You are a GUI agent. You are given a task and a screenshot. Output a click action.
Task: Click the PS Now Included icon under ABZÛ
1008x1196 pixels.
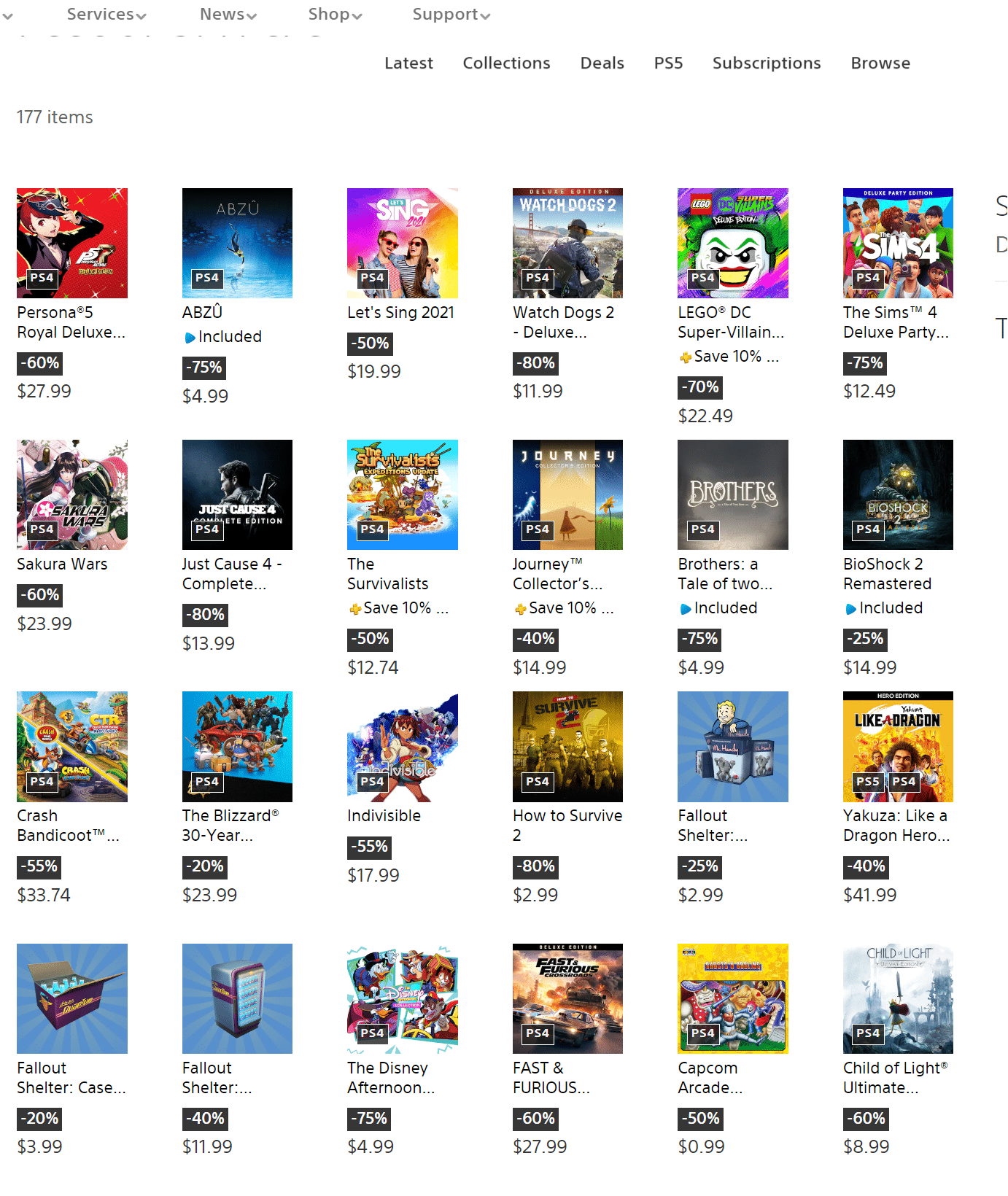(190, 338)
